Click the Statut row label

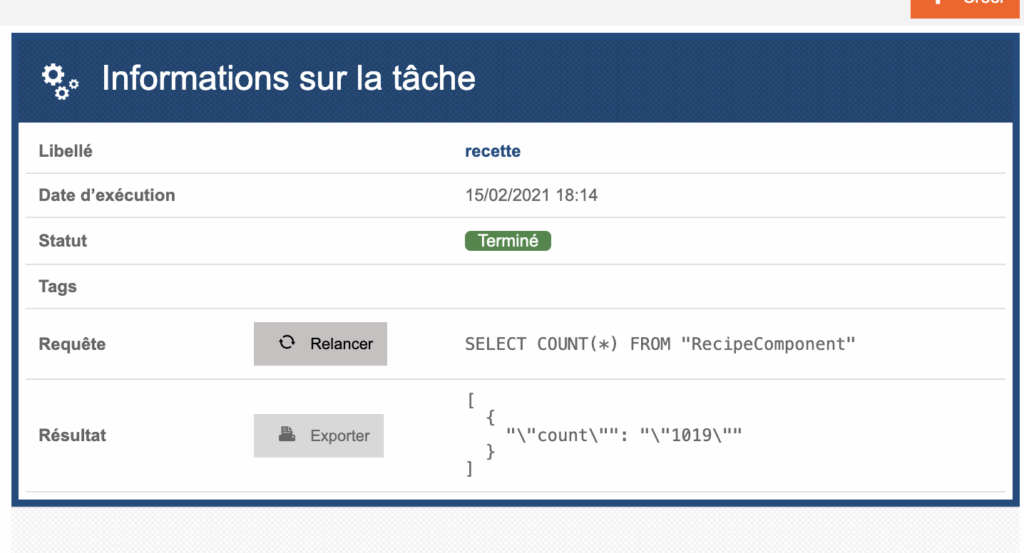63,241
